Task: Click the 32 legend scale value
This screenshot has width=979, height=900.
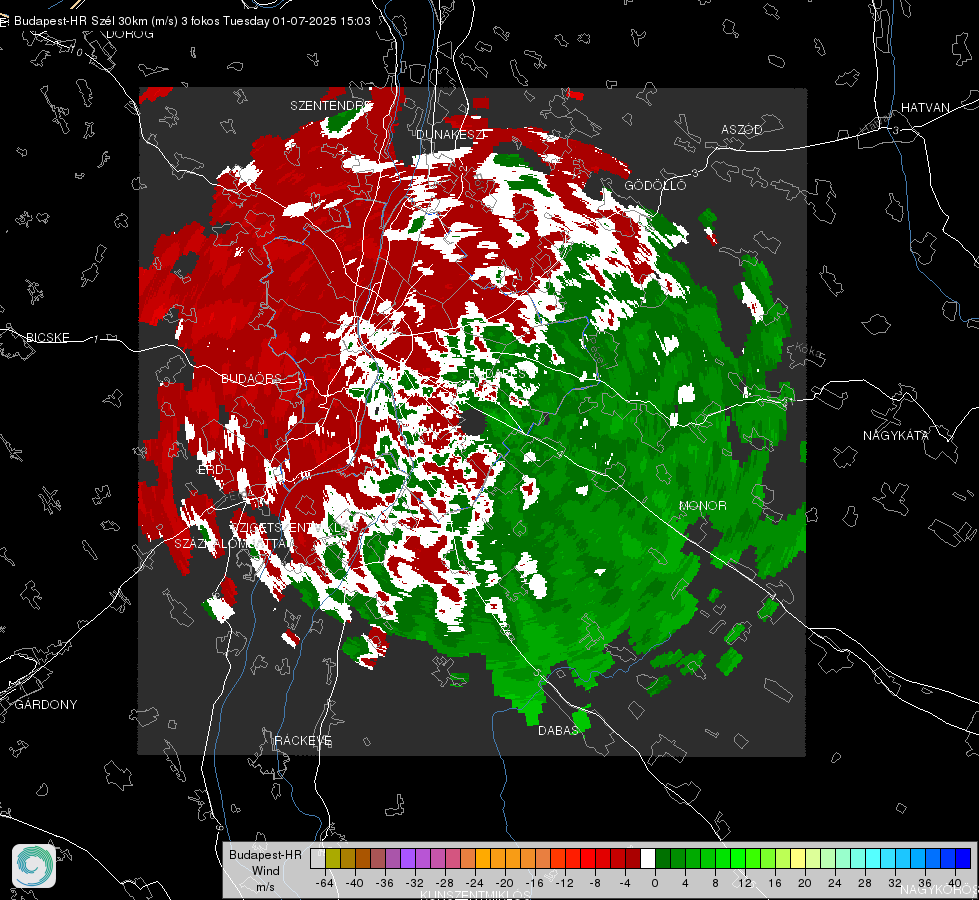Action: (x=895, y=883)
